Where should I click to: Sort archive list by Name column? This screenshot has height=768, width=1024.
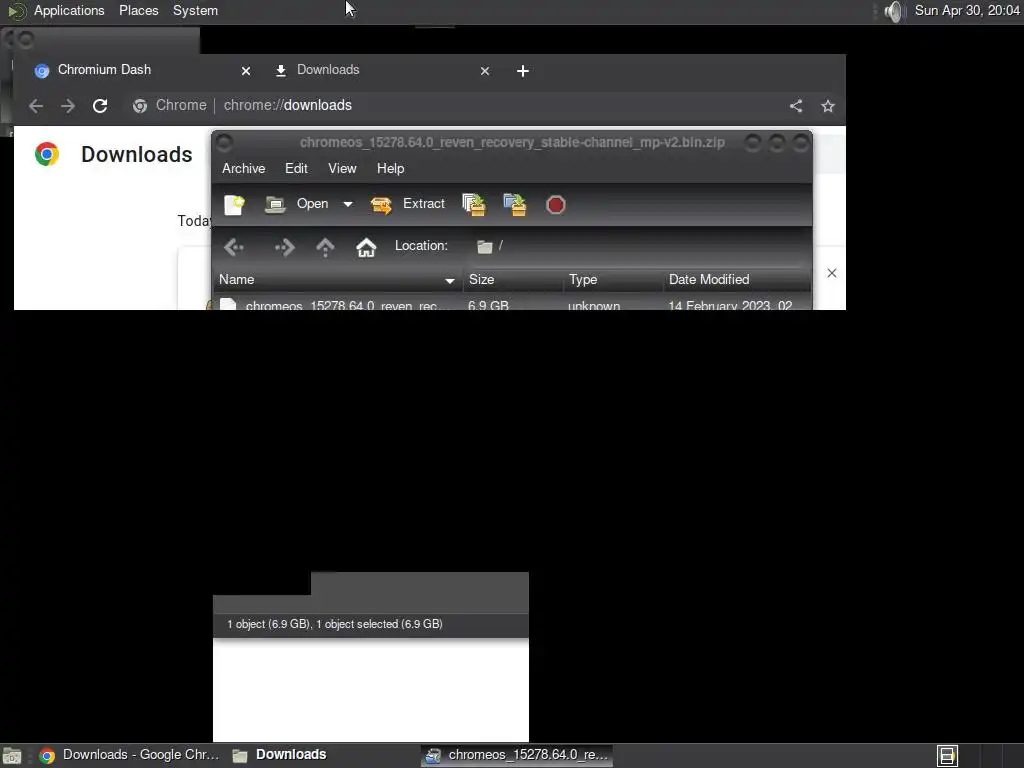tap(338, 280)
